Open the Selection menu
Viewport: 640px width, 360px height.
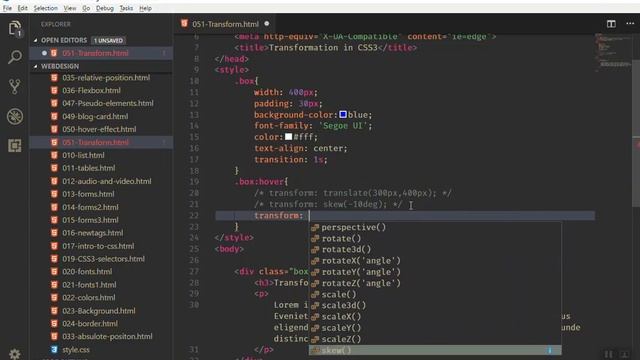point(45,8)
